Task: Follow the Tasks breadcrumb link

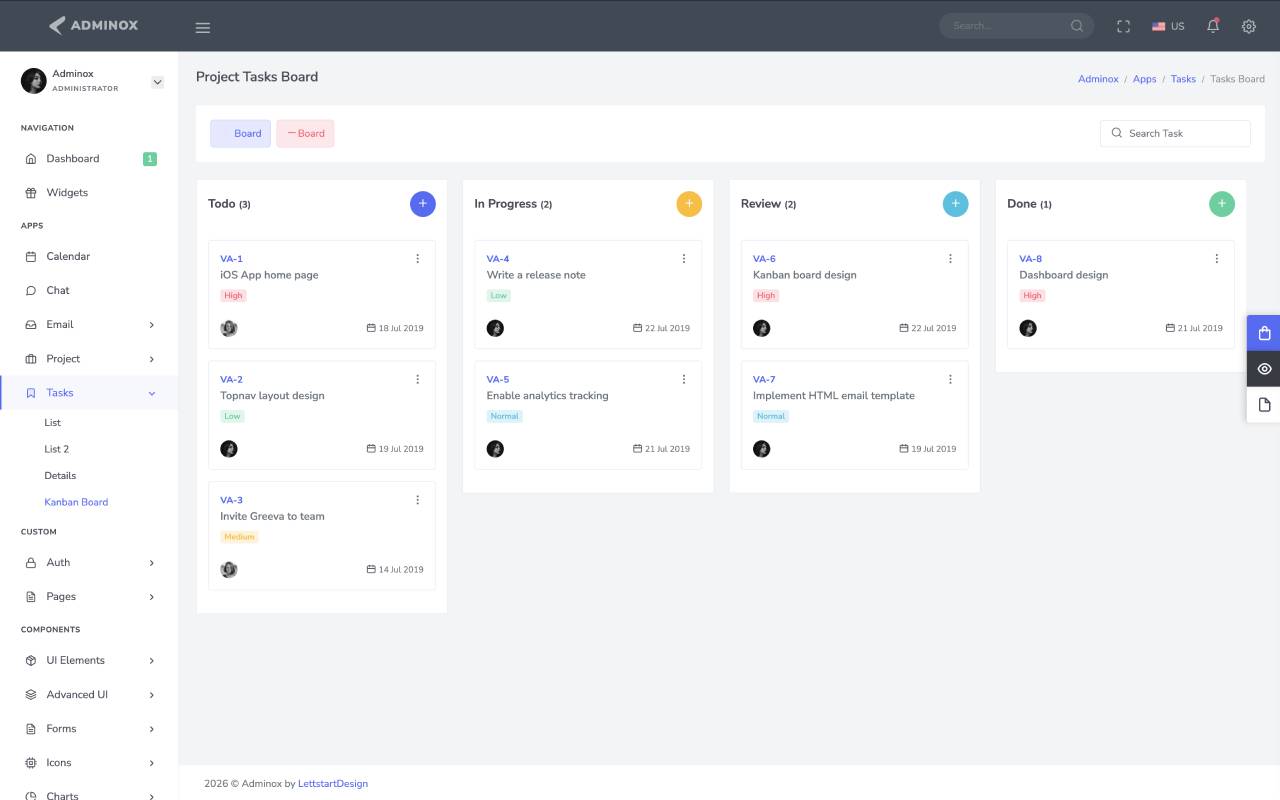Action: coord(1183,79)
